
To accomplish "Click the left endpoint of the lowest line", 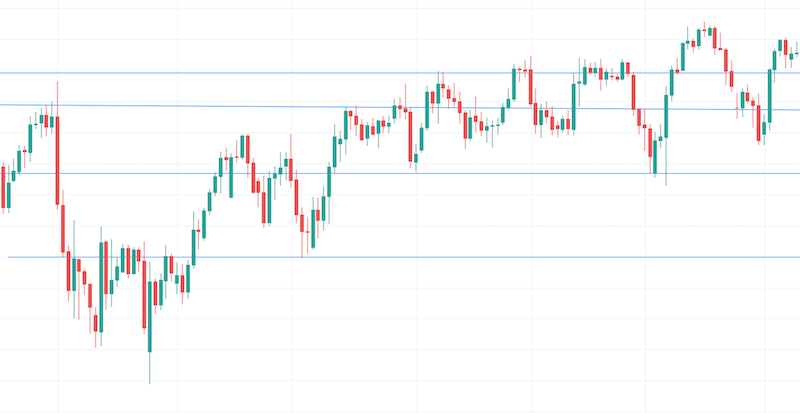I will [x=9, y=257].
